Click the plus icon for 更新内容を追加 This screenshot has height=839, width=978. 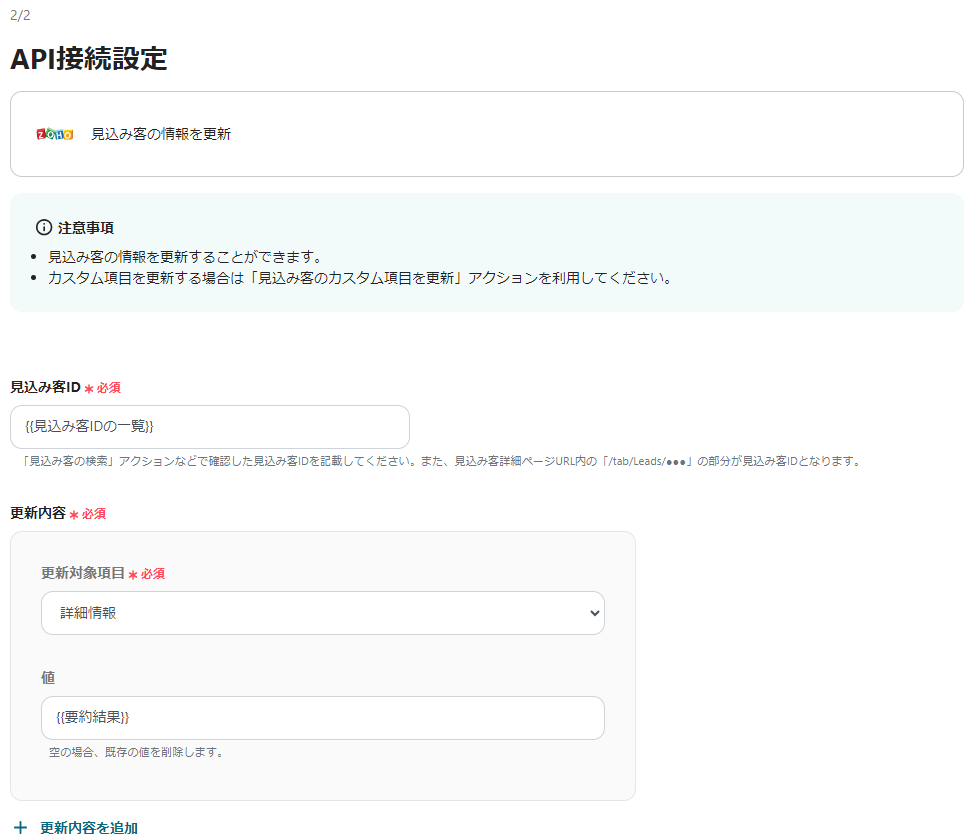pos(21,827)
